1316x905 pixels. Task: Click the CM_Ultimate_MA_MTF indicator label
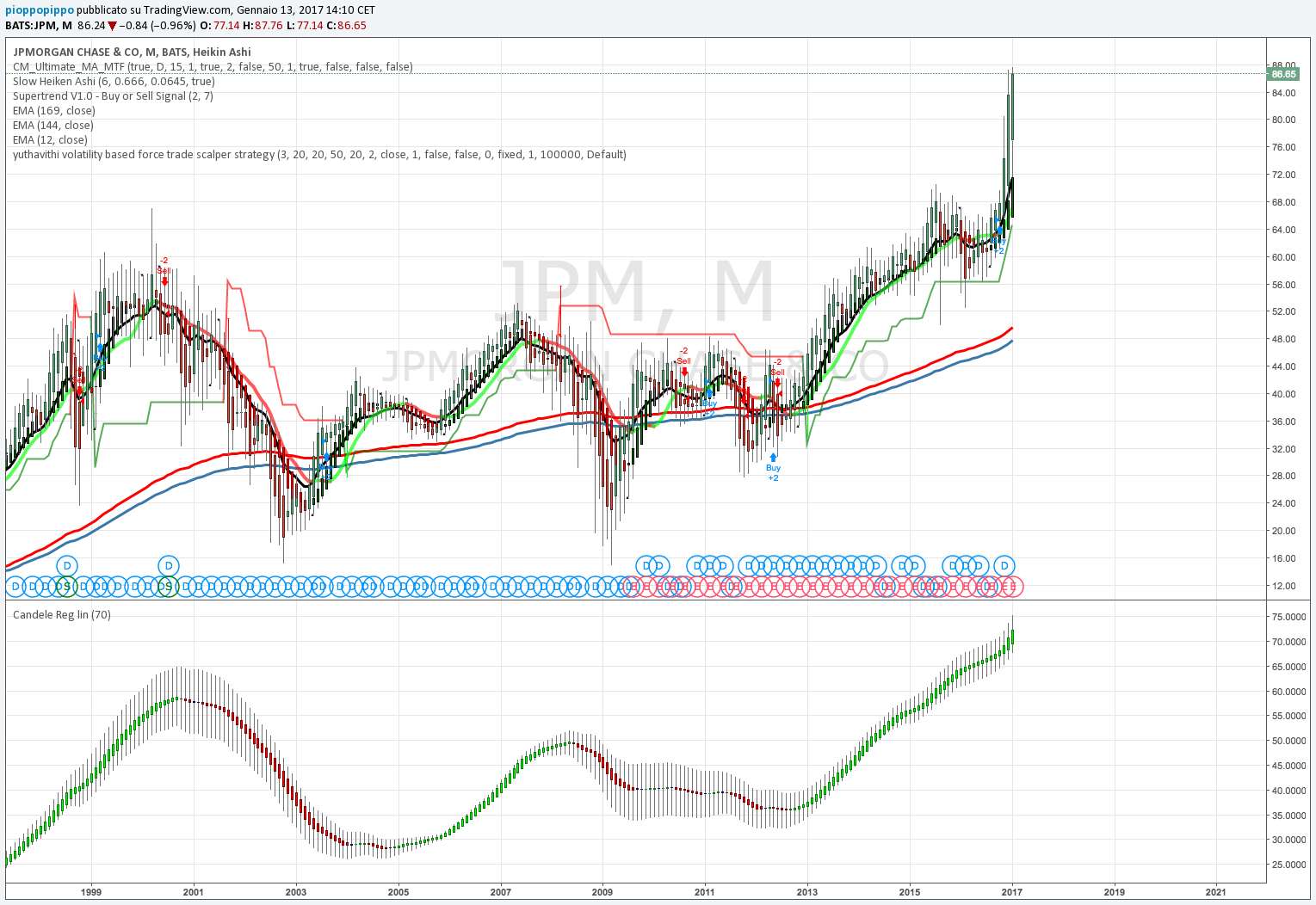coord(213,66)
